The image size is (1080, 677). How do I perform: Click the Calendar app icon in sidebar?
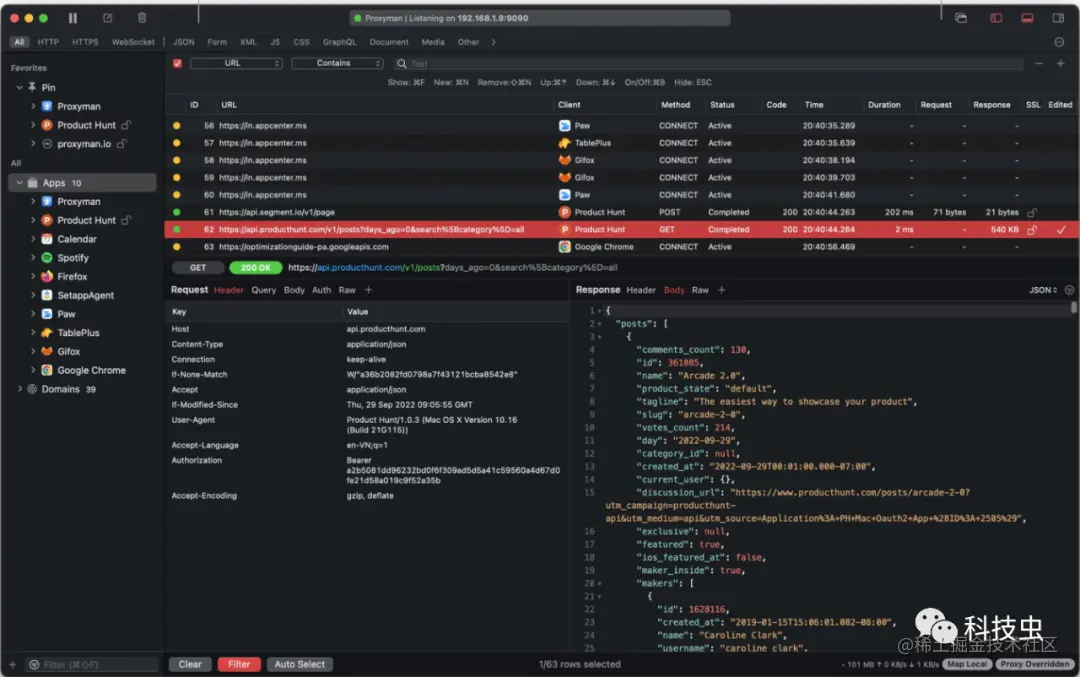pyautogui.click(x=47, y=239)
